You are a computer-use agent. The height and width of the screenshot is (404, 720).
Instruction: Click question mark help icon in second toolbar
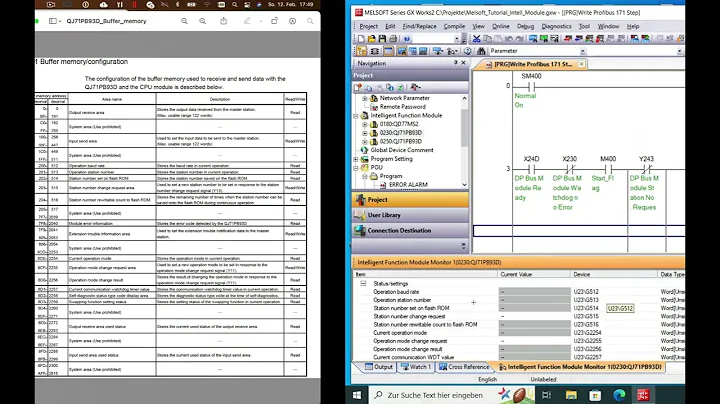pos(467,51)
